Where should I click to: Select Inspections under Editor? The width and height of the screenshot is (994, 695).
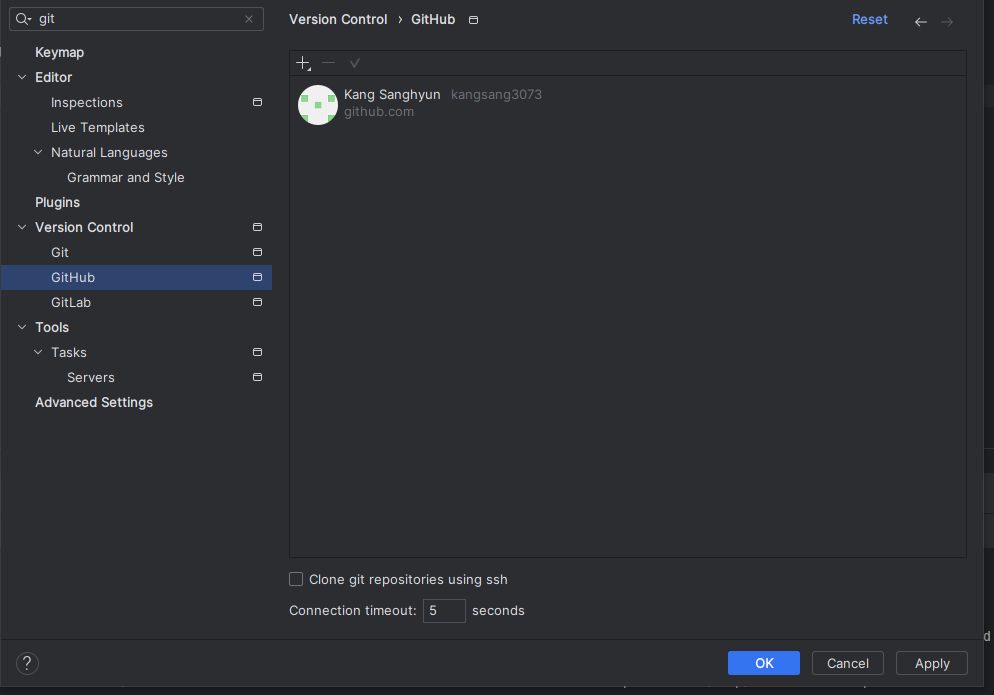coord(87,103)
